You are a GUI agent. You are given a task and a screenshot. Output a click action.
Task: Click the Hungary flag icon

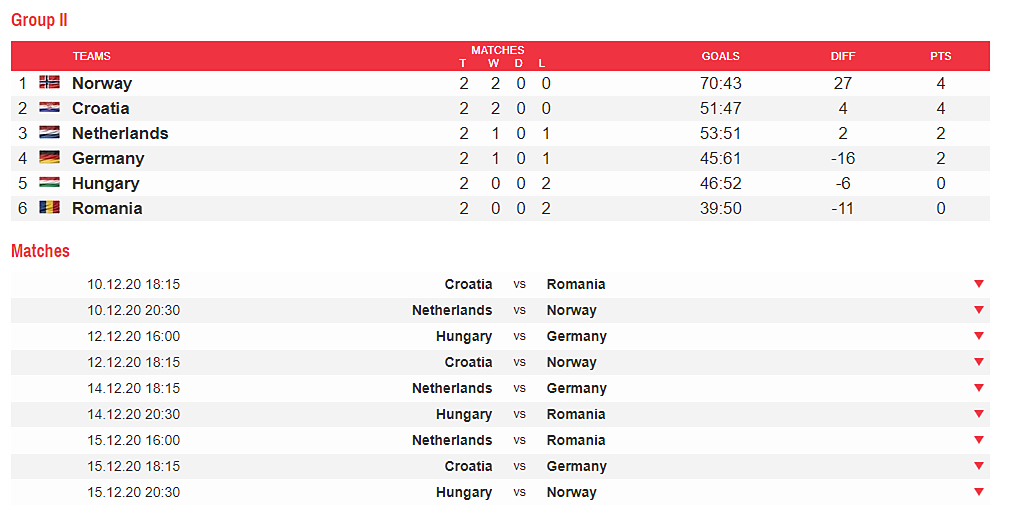(x=49, y=183)
